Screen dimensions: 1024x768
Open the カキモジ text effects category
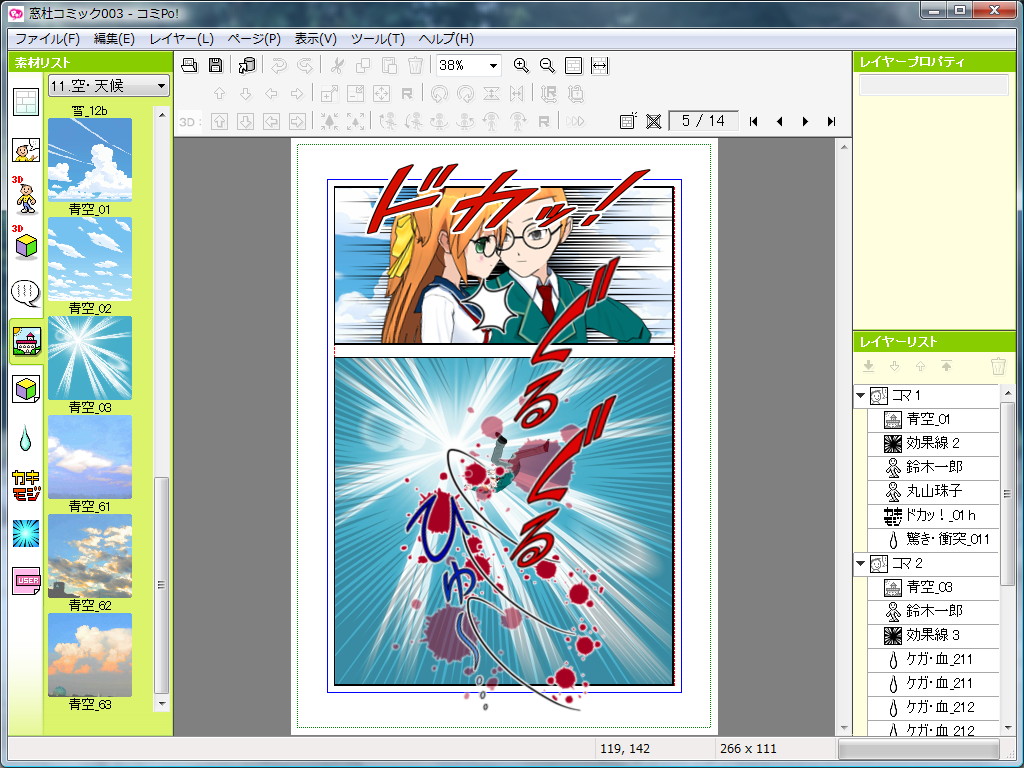(x=25, y=485)
